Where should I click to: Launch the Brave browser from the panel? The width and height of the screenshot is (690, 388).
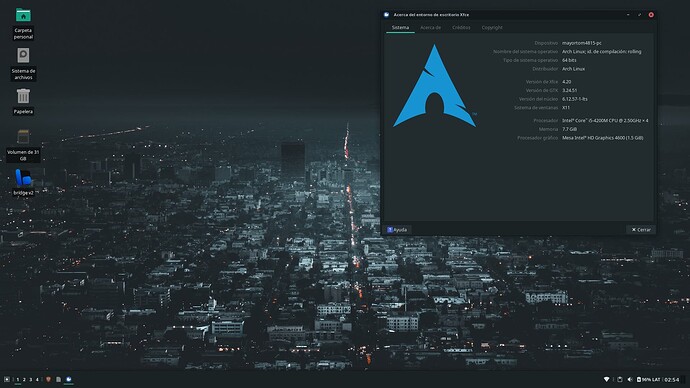click(48, 379)
